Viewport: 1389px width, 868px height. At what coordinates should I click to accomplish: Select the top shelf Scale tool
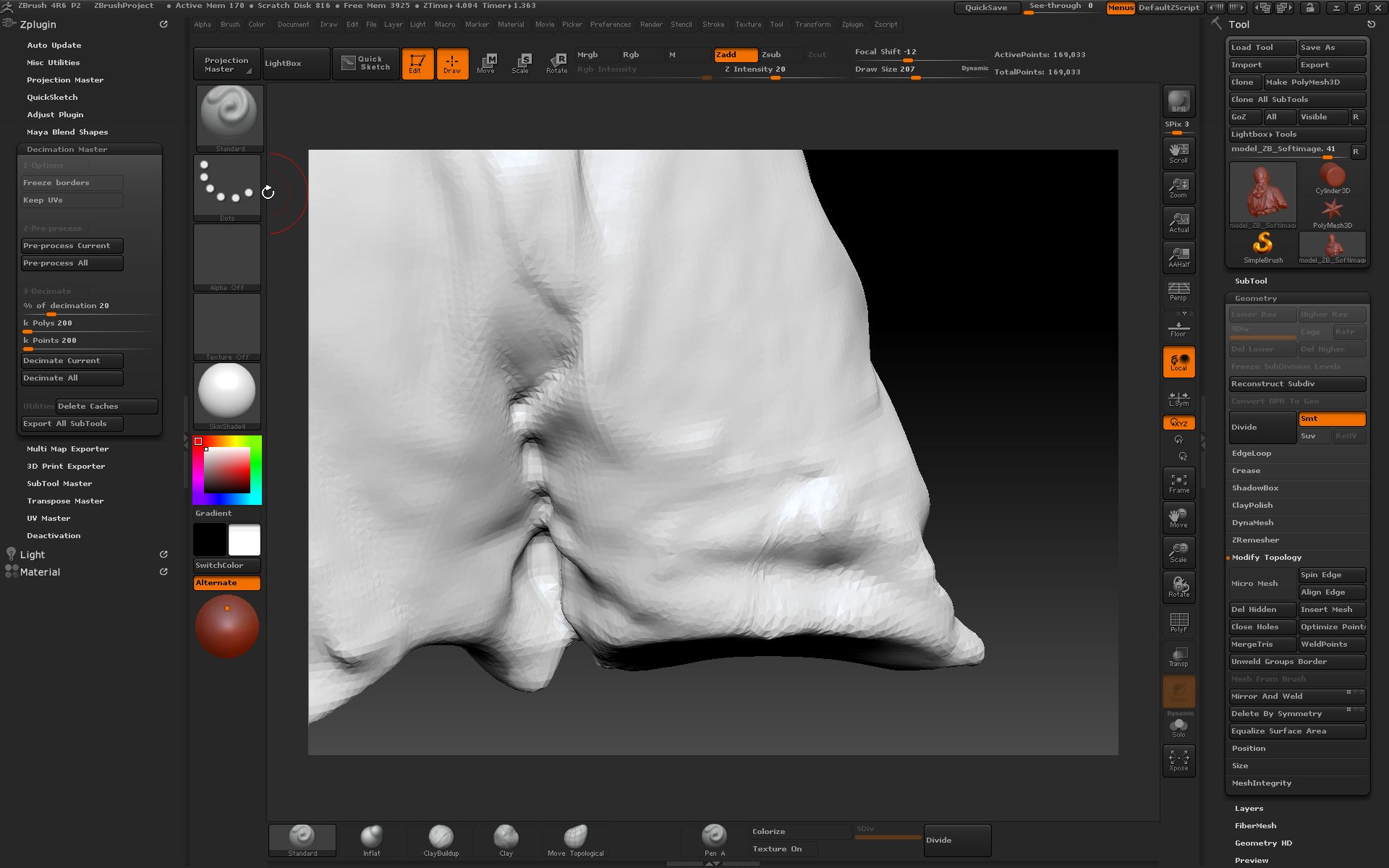click(521, 64)
